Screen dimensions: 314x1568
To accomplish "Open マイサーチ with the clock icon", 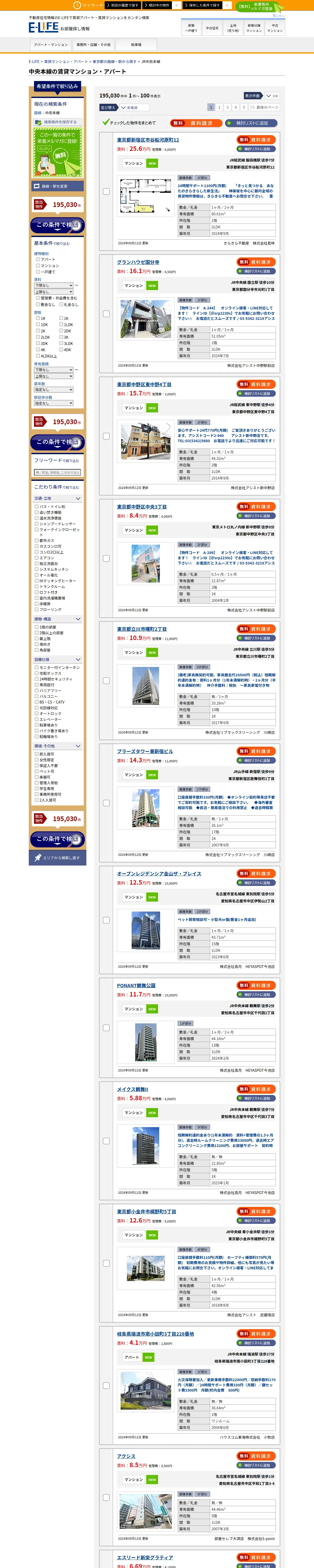I will [x=88, y=5].
